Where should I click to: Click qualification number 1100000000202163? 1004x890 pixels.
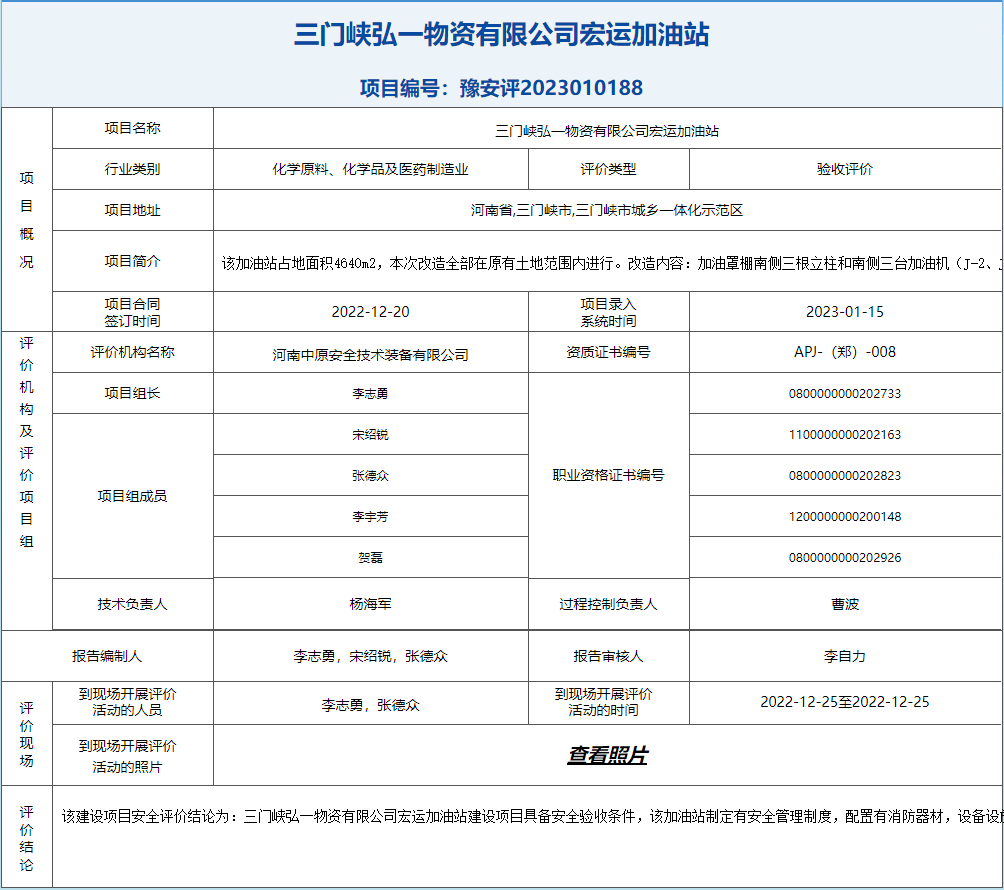(845, 434)
